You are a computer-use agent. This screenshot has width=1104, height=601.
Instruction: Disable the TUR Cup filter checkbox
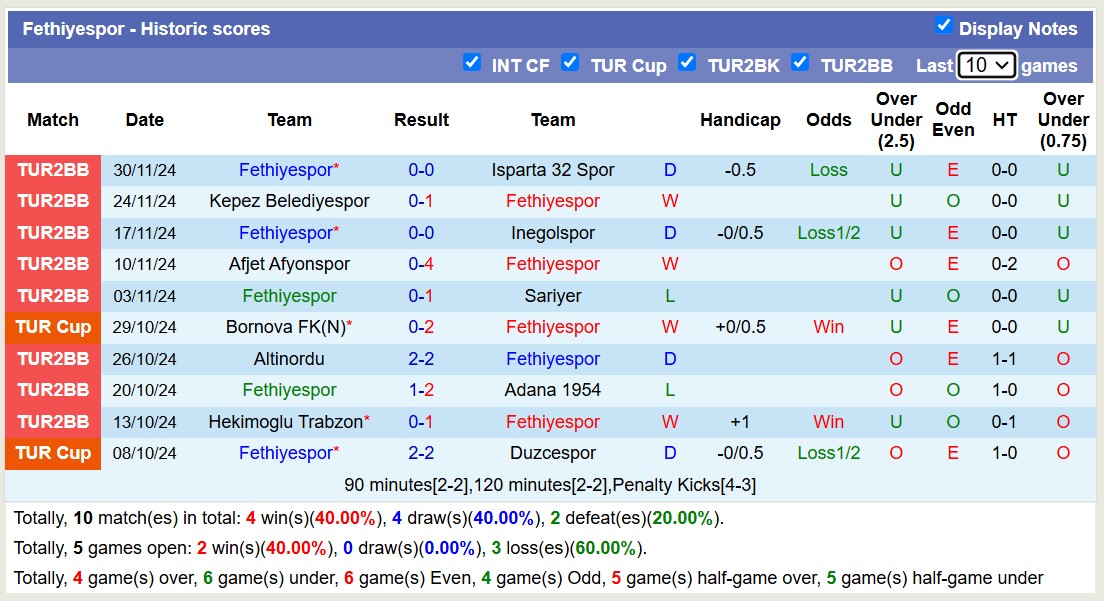coord(570,62)
